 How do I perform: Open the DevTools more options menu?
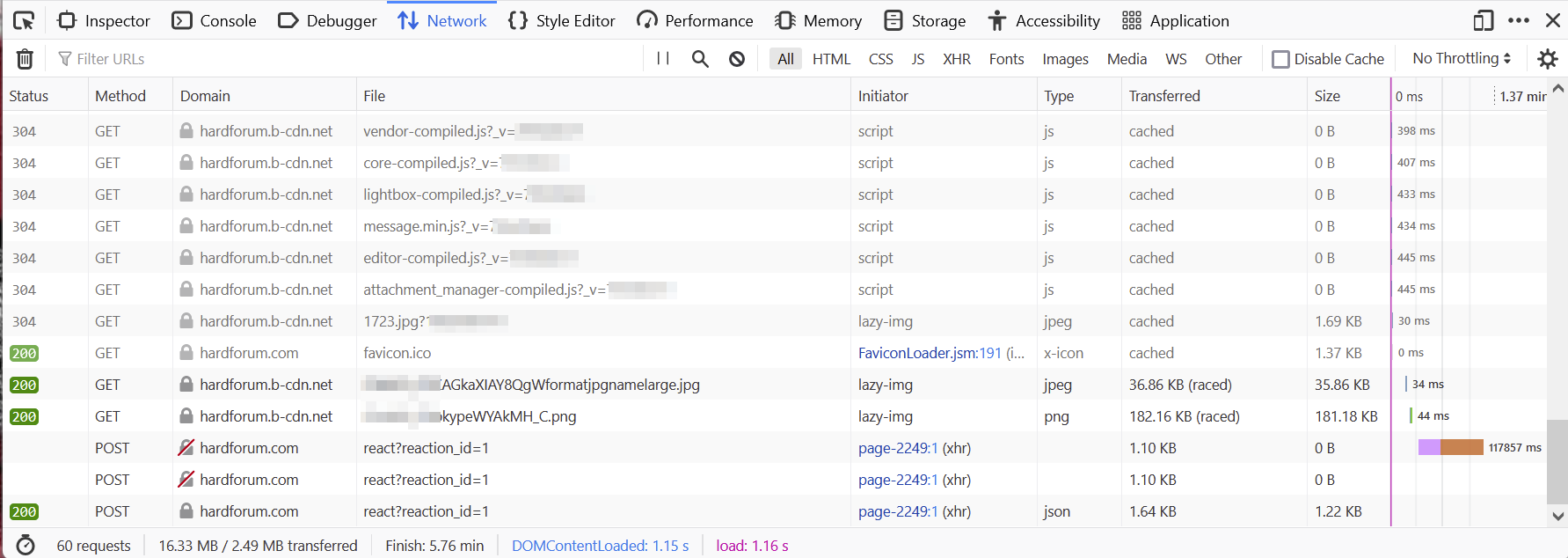1519,20
